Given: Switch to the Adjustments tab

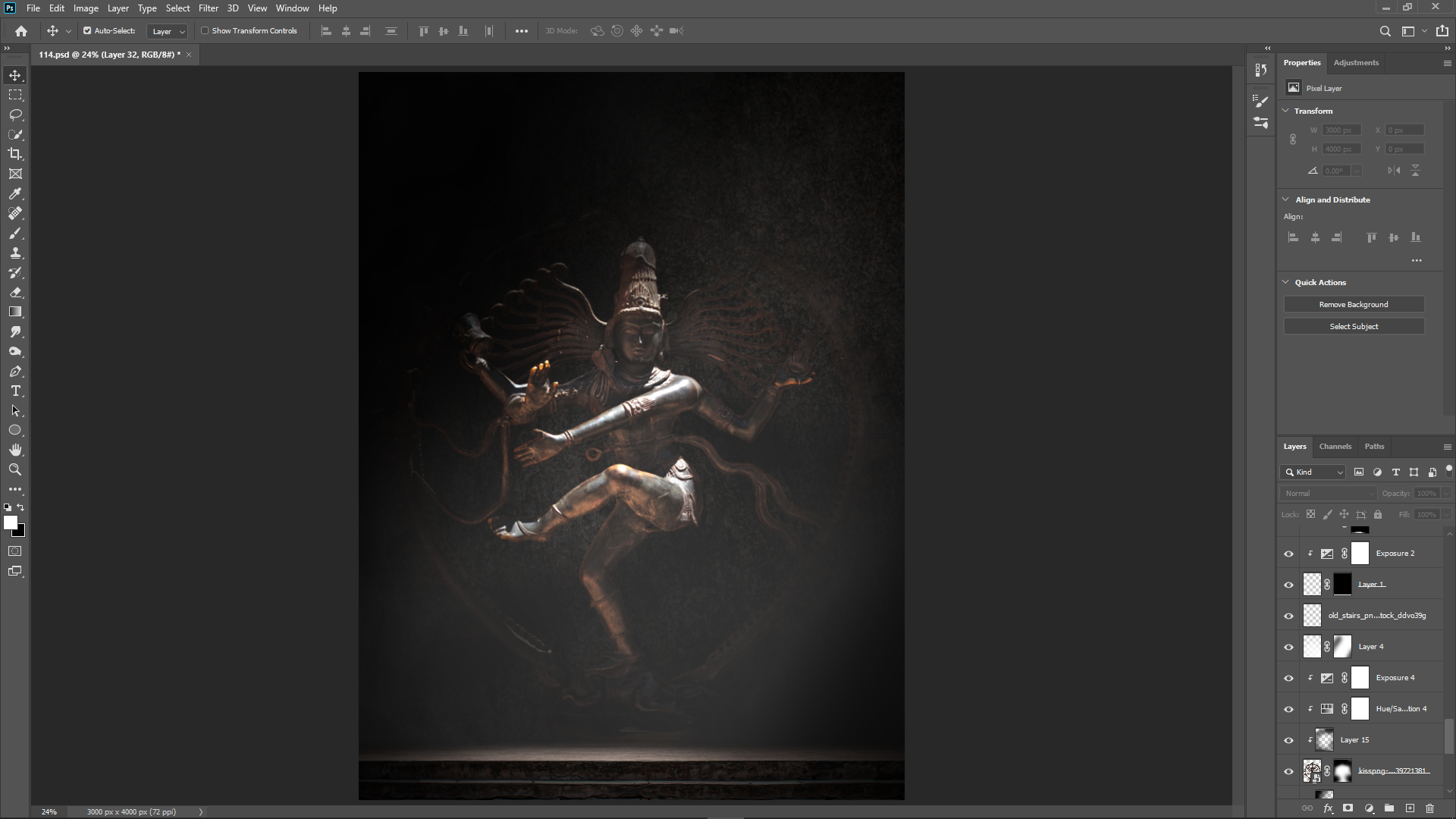Looking at the screenshot, I should pos(1356,63).
